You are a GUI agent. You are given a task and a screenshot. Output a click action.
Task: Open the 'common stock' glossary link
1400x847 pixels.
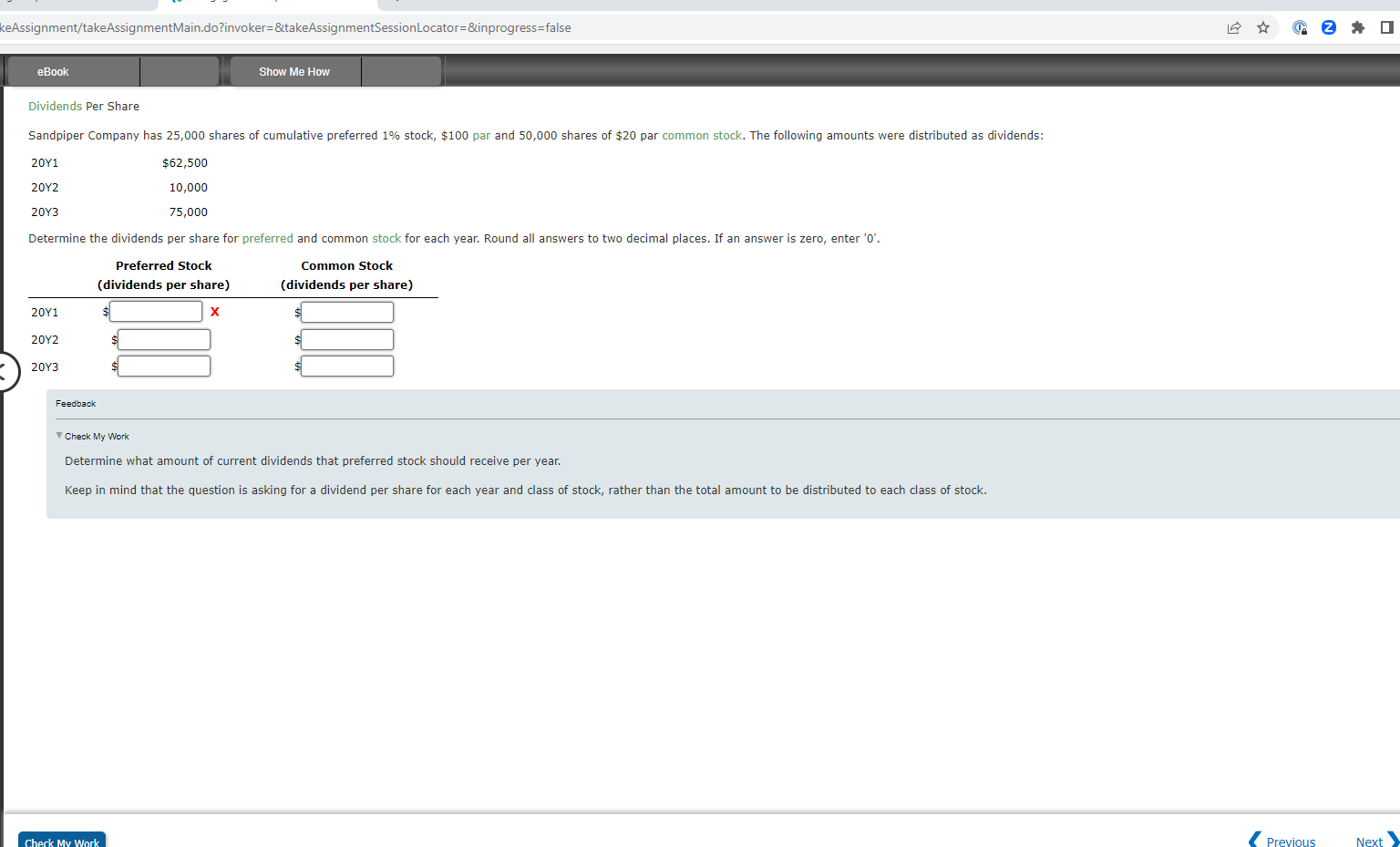click(702, 135)
